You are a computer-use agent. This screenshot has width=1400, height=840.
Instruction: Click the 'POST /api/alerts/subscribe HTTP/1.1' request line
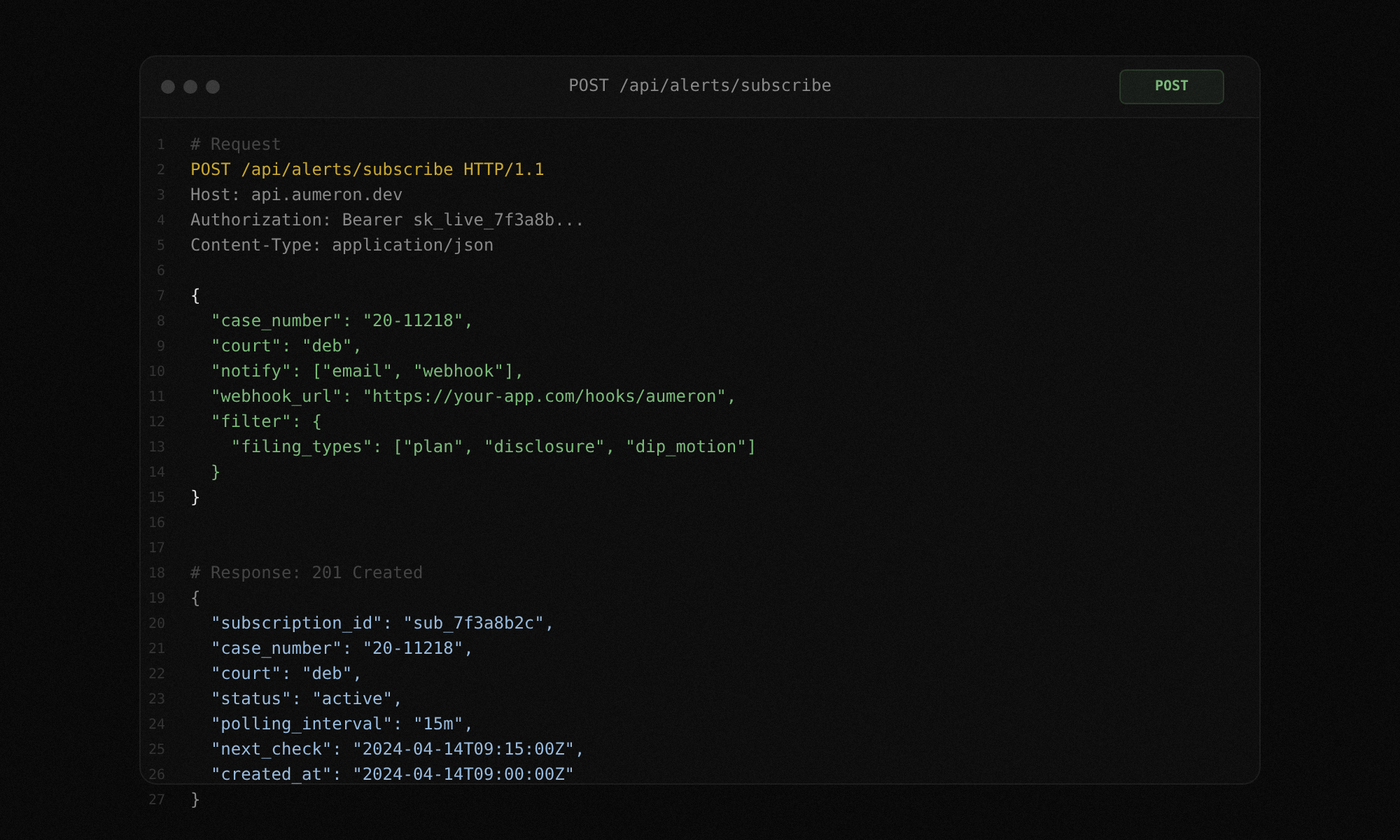pyautogui.click(x=367, y=169)
